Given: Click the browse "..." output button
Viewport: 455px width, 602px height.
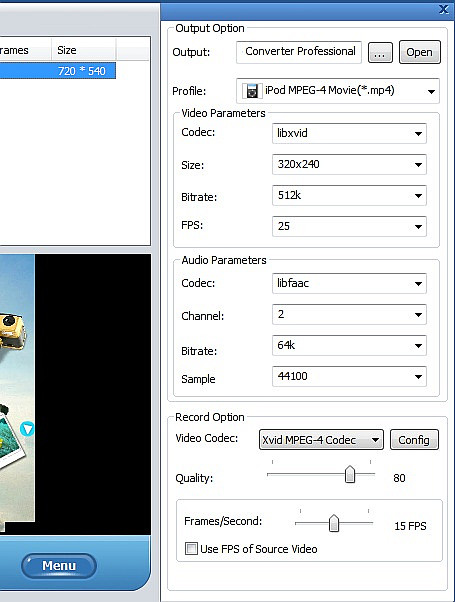Looking at the screenshot, I should pyautogui.click(x=380, y=53).
